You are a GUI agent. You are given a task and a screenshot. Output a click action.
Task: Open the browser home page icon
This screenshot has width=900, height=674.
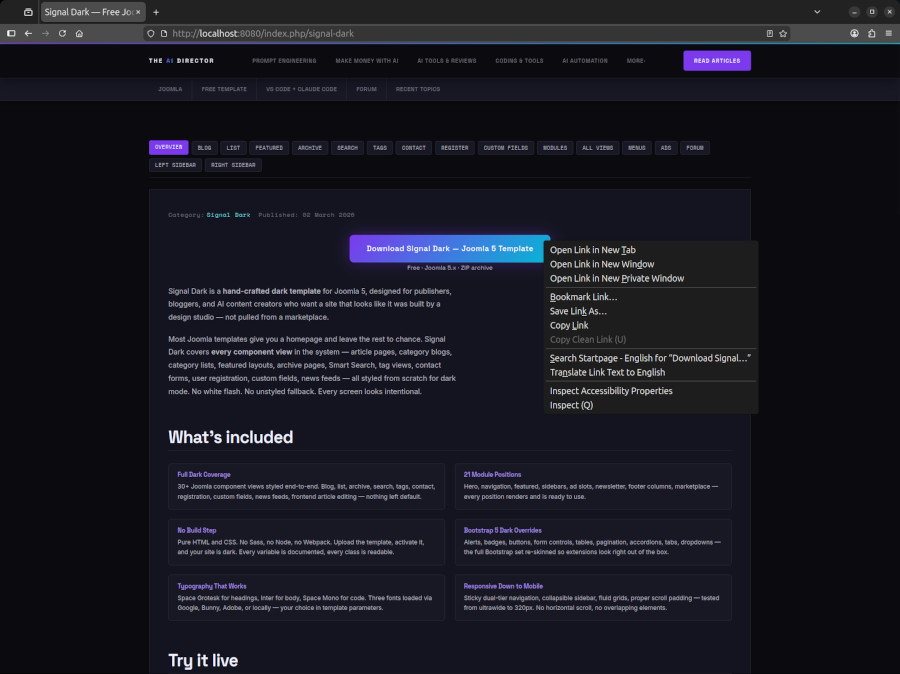click(x=80, y=33)
